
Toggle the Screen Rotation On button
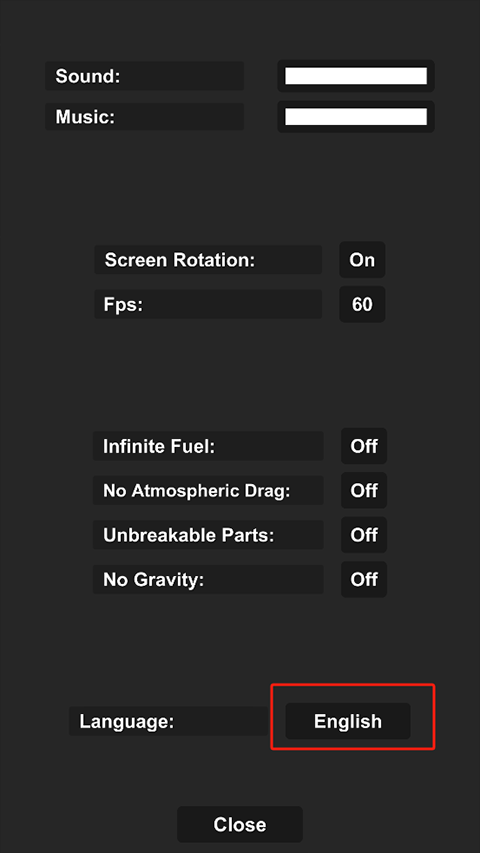pos(362,259)
